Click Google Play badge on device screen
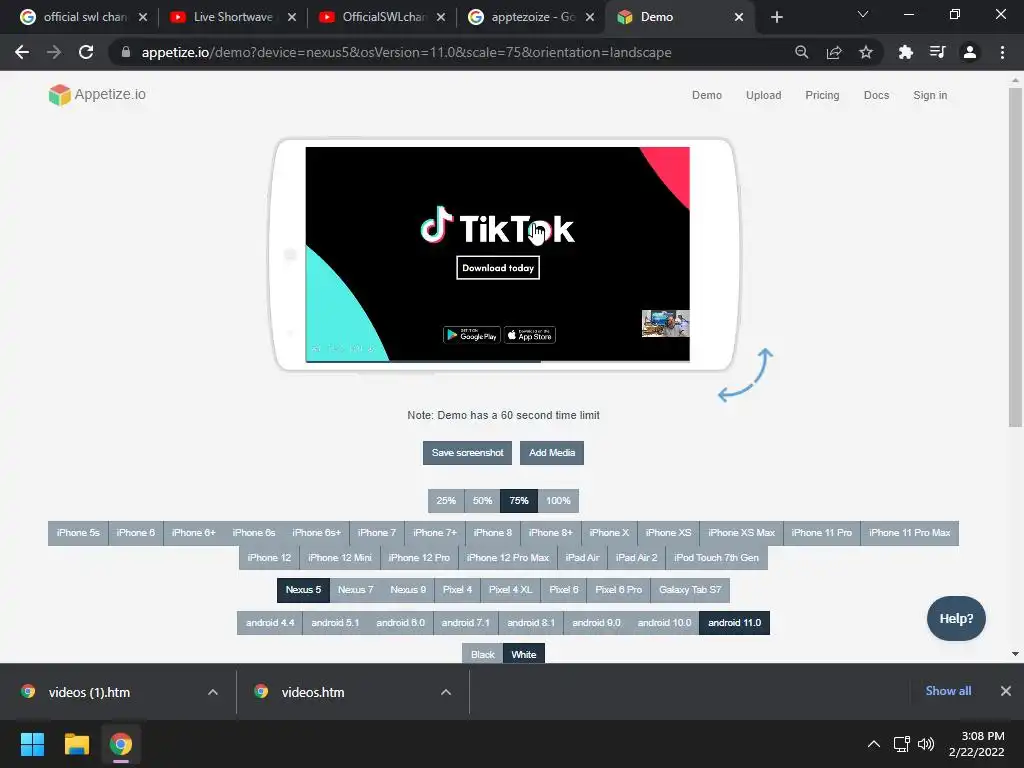1024x768 pixels. pos(472,335)
